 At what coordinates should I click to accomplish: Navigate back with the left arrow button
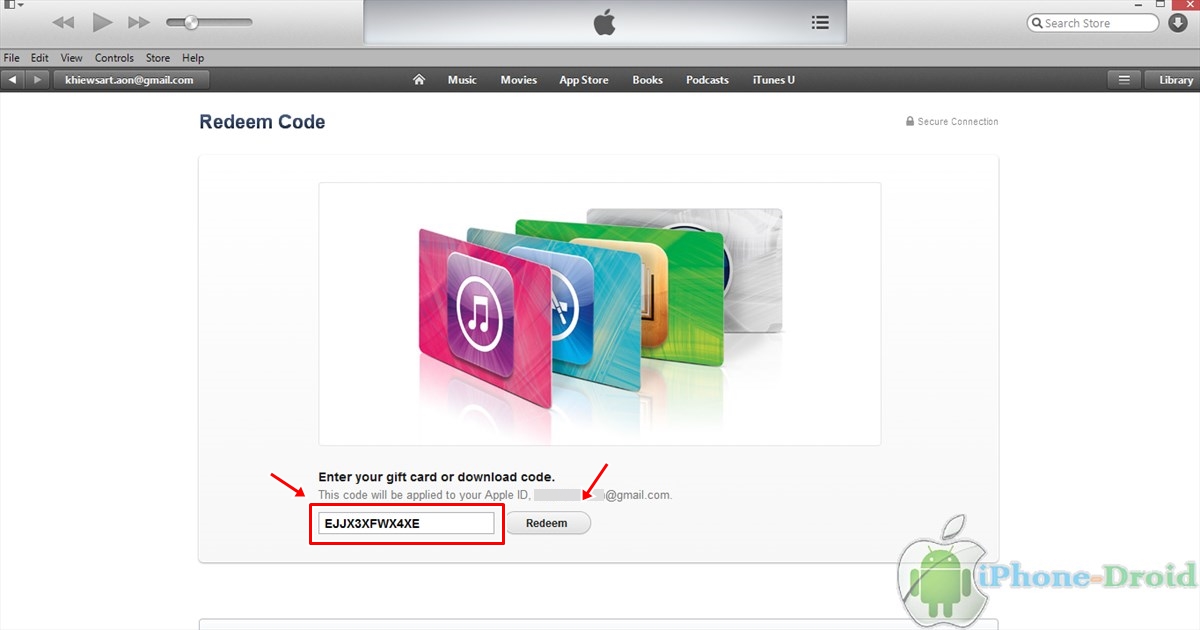(x=13, y=80)
